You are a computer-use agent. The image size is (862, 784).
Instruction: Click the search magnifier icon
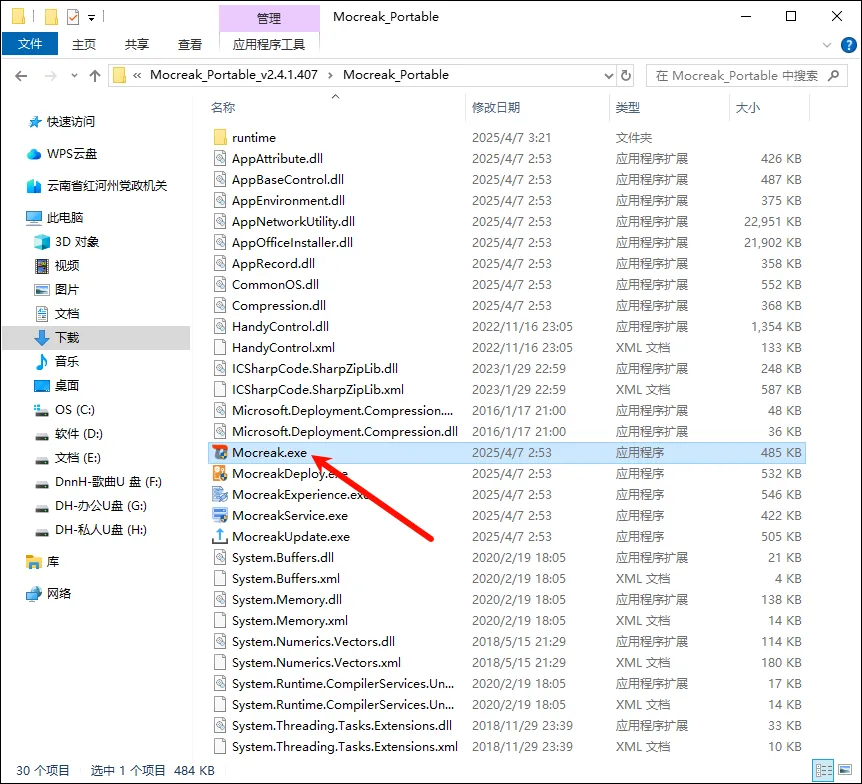tap(833, 75)
